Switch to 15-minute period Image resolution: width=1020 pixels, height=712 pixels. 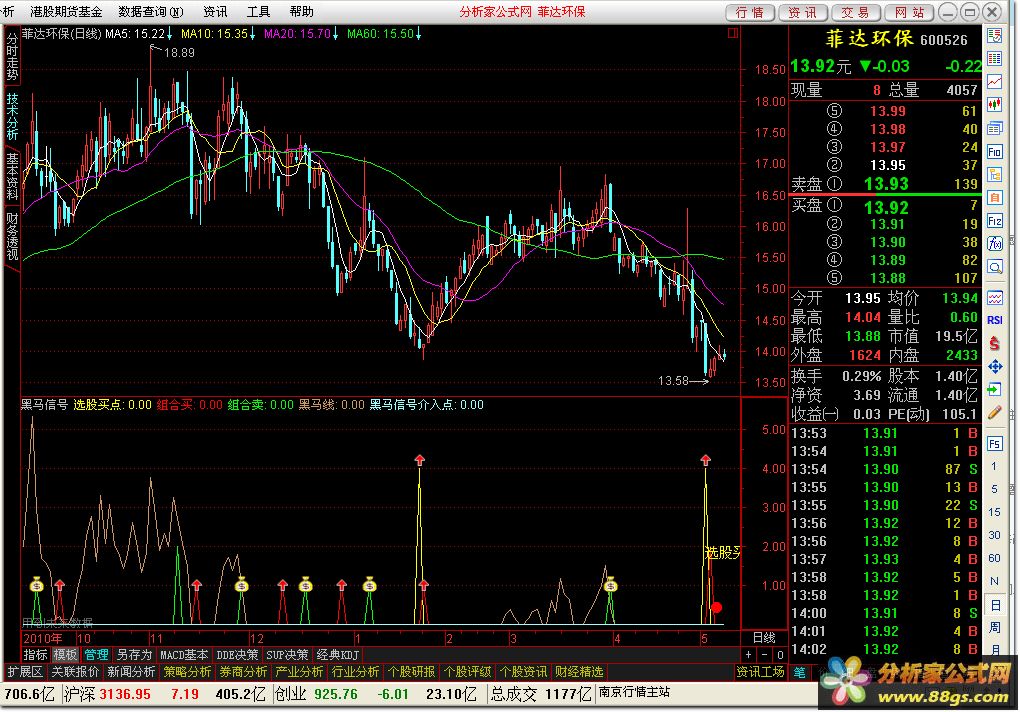pyautogui.click(x=994, y=512)
